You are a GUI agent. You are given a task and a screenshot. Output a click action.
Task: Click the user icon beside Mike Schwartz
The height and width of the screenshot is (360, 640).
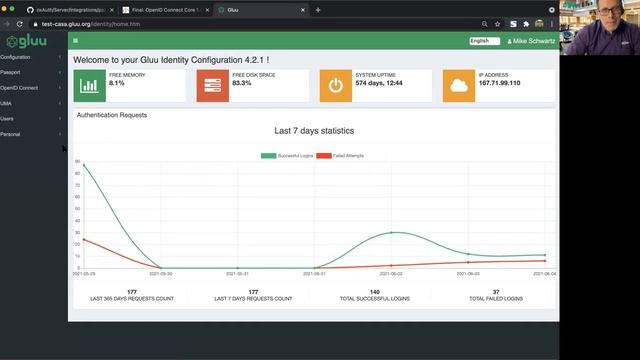(509, 41)
